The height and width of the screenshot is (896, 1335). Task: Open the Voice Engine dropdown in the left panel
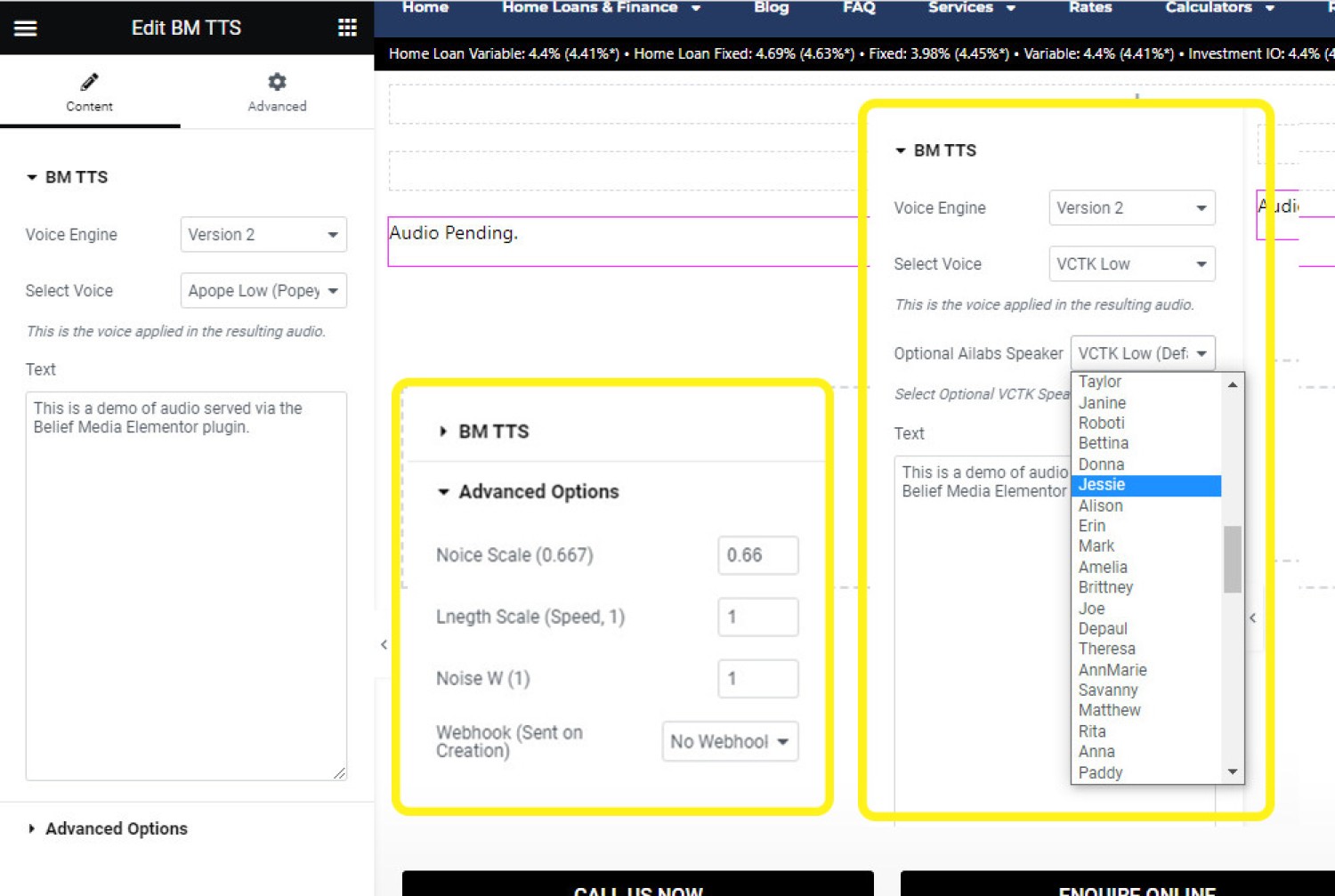click(x=263, y=235)
